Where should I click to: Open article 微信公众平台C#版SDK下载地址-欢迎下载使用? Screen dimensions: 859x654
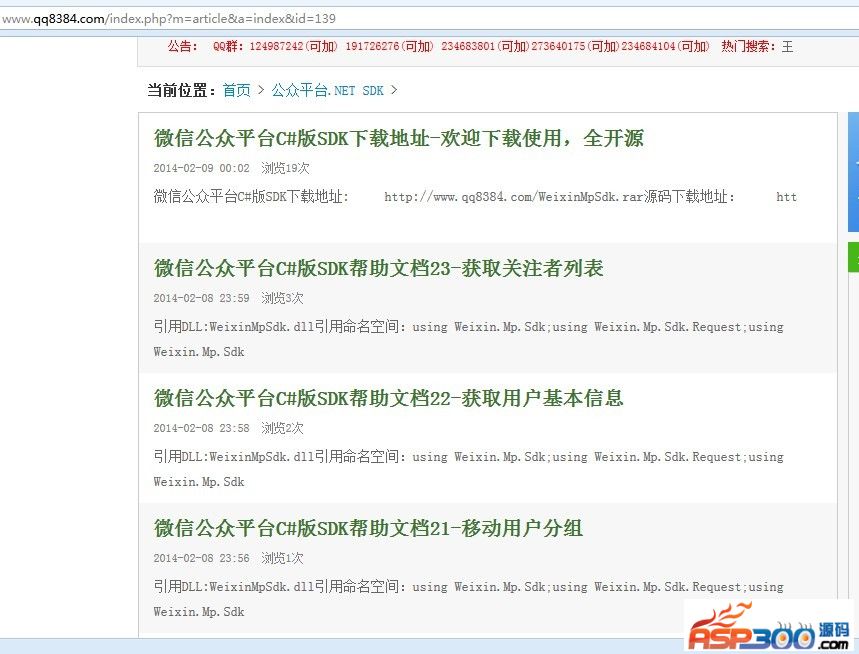398,138
